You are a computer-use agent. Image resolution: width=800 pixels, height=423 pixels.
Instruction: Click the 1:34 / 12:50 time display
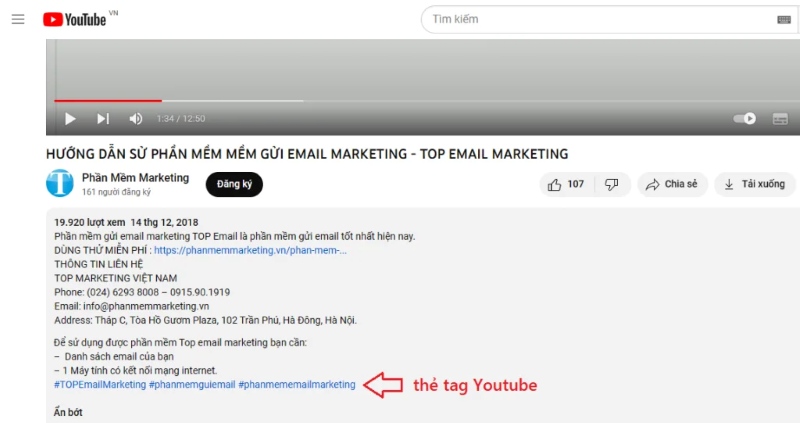[181, 119]
